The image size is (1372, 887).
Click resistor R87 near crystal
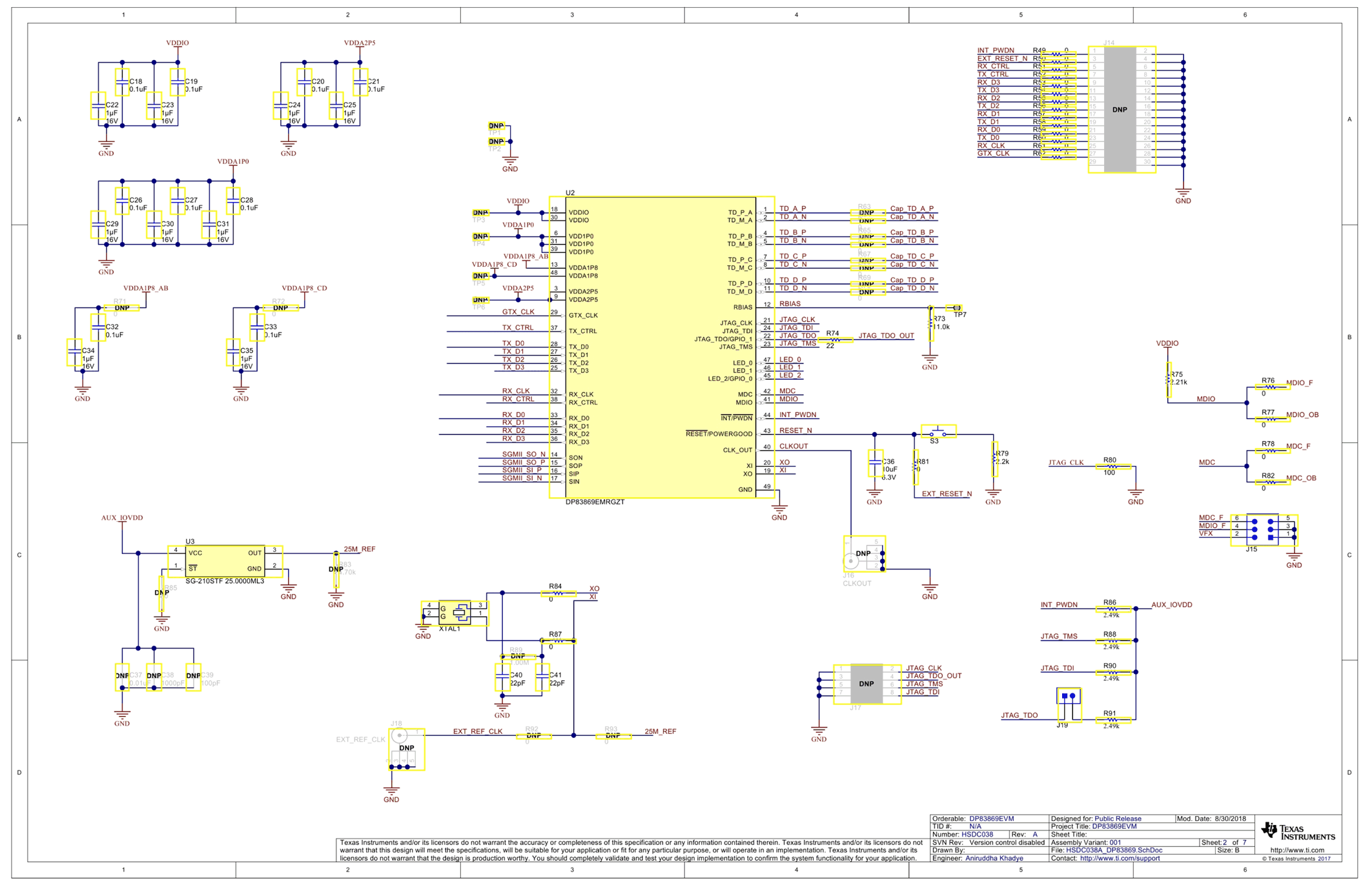coord(558,640)
